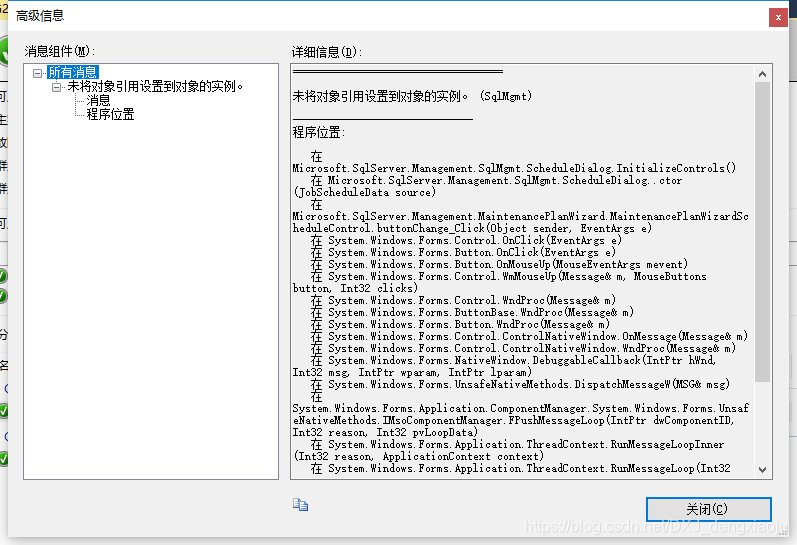Click the scrollbar up arrow in details
This screenshot has width=797, height=545.
pyautogui.click(x=762, y=74)
